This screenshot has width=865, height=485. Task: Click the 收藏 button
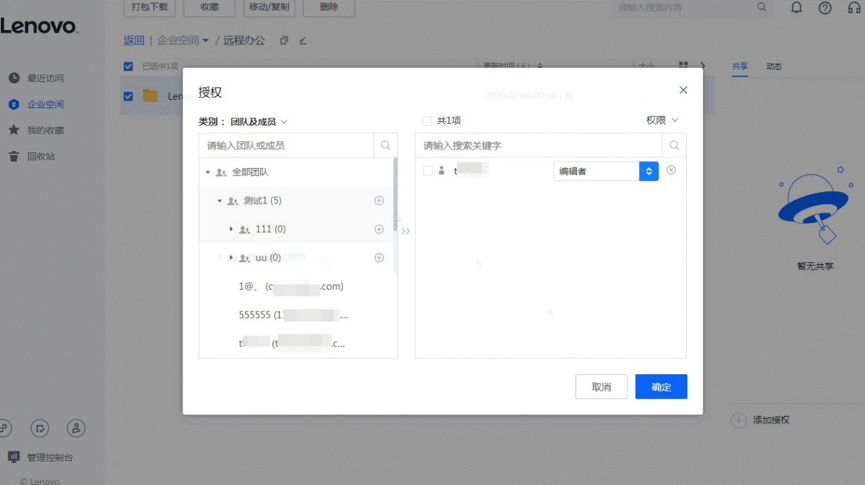pyautogui.click(x=210, y=7)
